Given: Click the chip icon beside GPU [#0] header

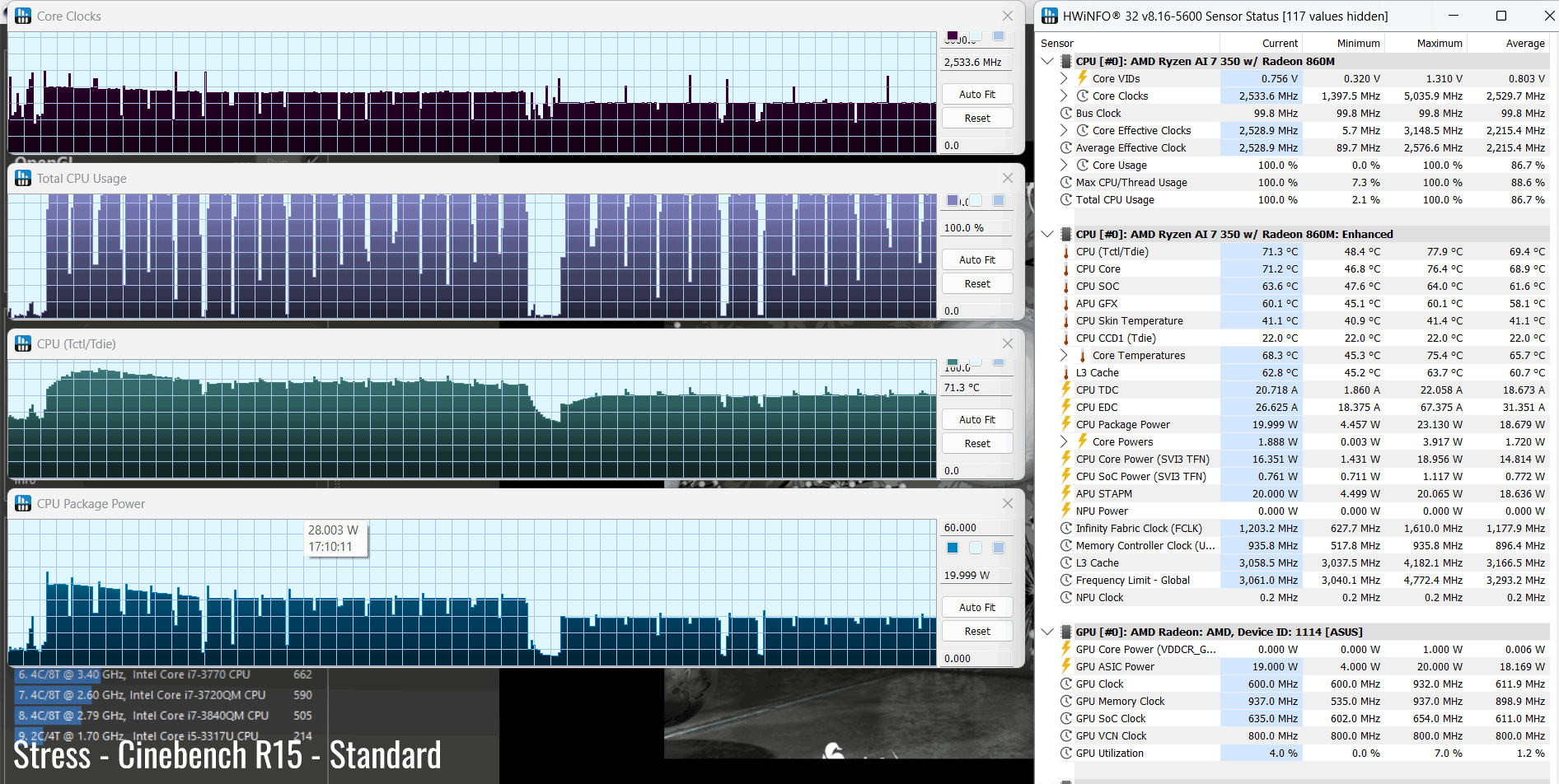Looking at the screenshot, I should [1066, 632].
